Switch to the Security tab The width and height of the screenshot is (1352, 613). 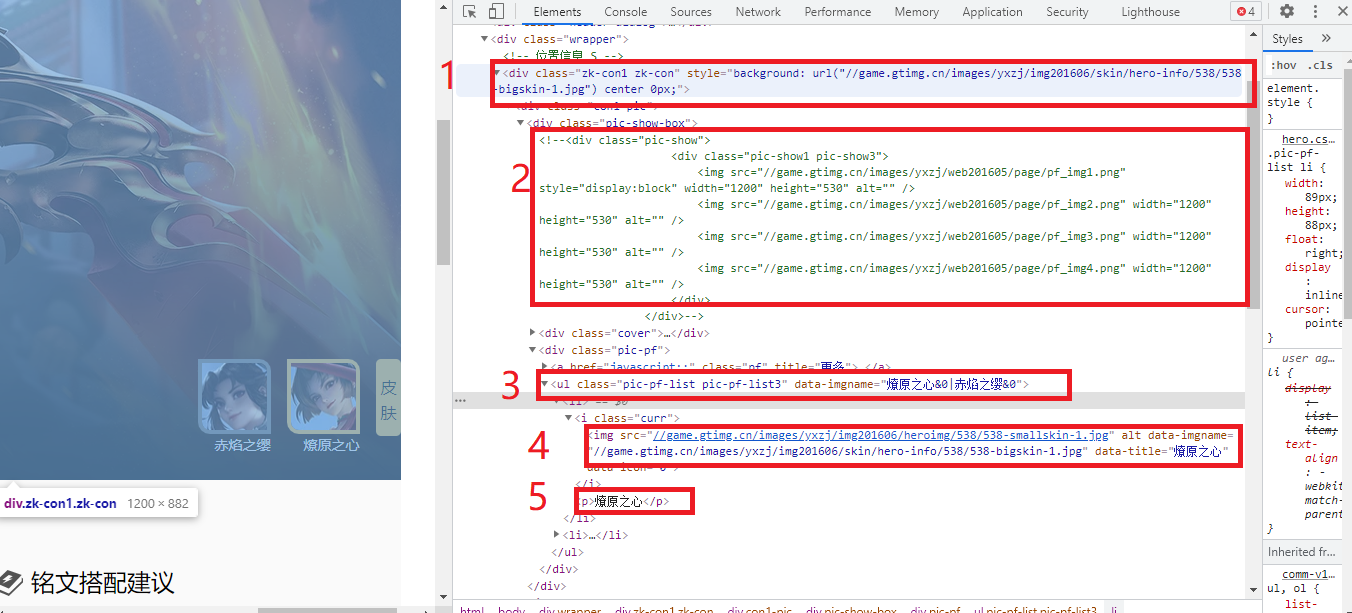1067,12
